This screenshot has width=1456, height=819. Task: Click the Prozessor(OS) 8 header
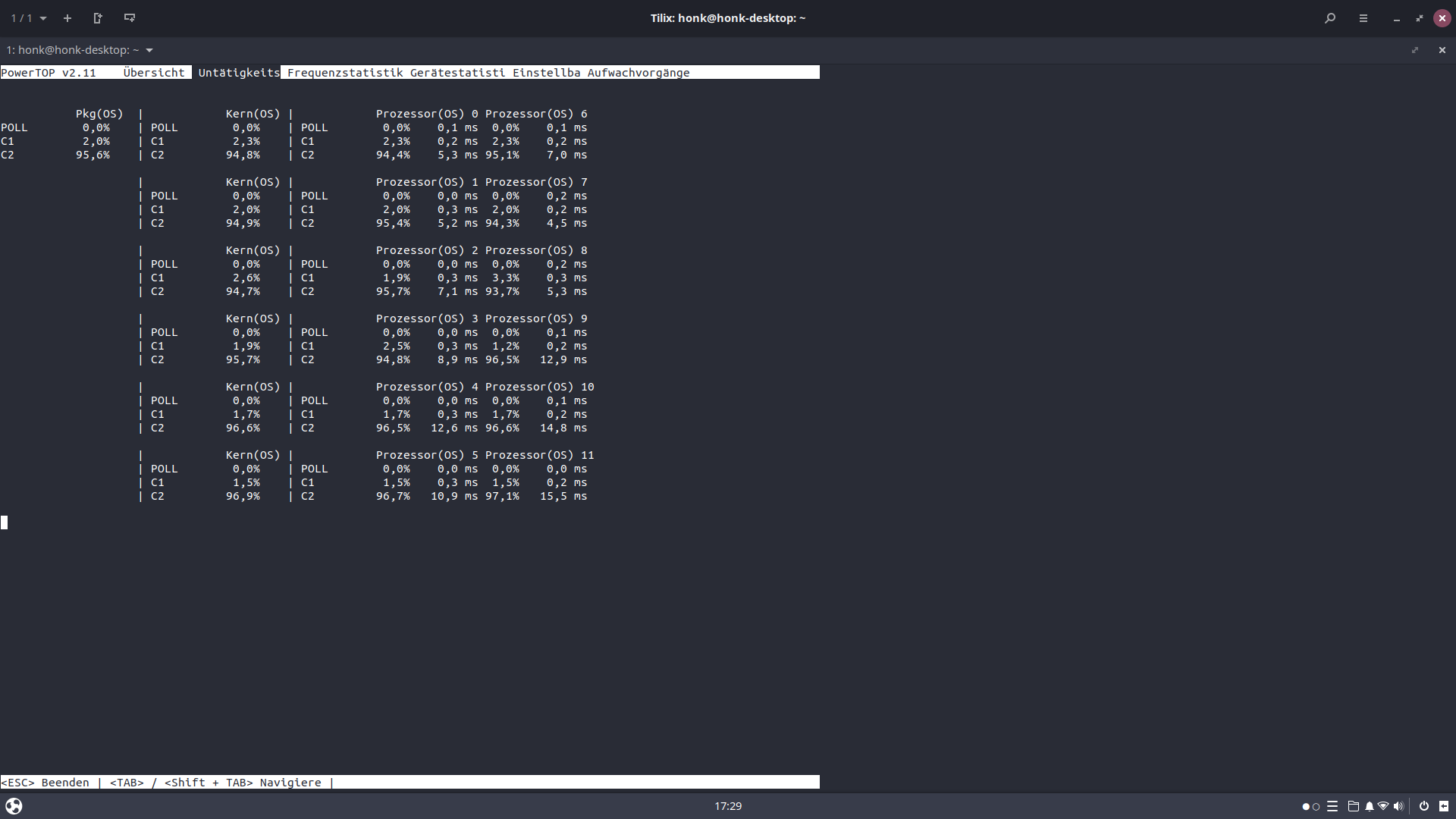(x=536, y=250)
